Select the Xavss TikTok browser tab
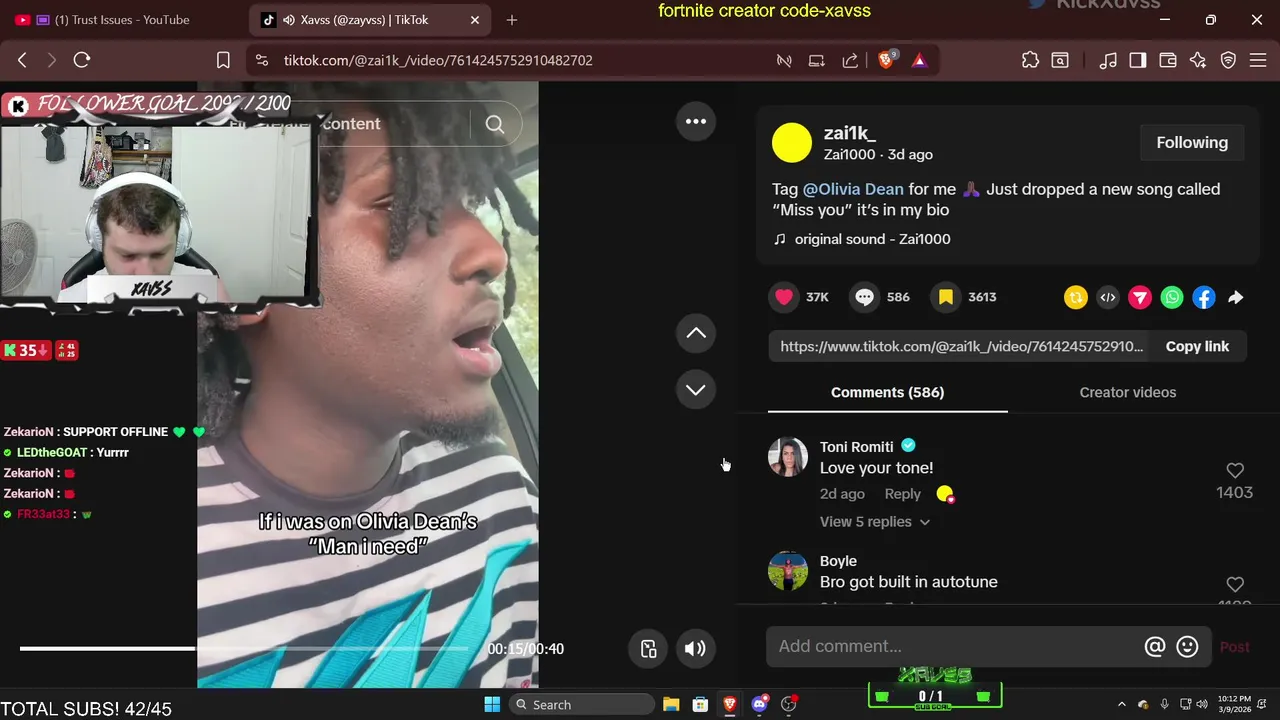1280x720 pixels. pos(370,20)
